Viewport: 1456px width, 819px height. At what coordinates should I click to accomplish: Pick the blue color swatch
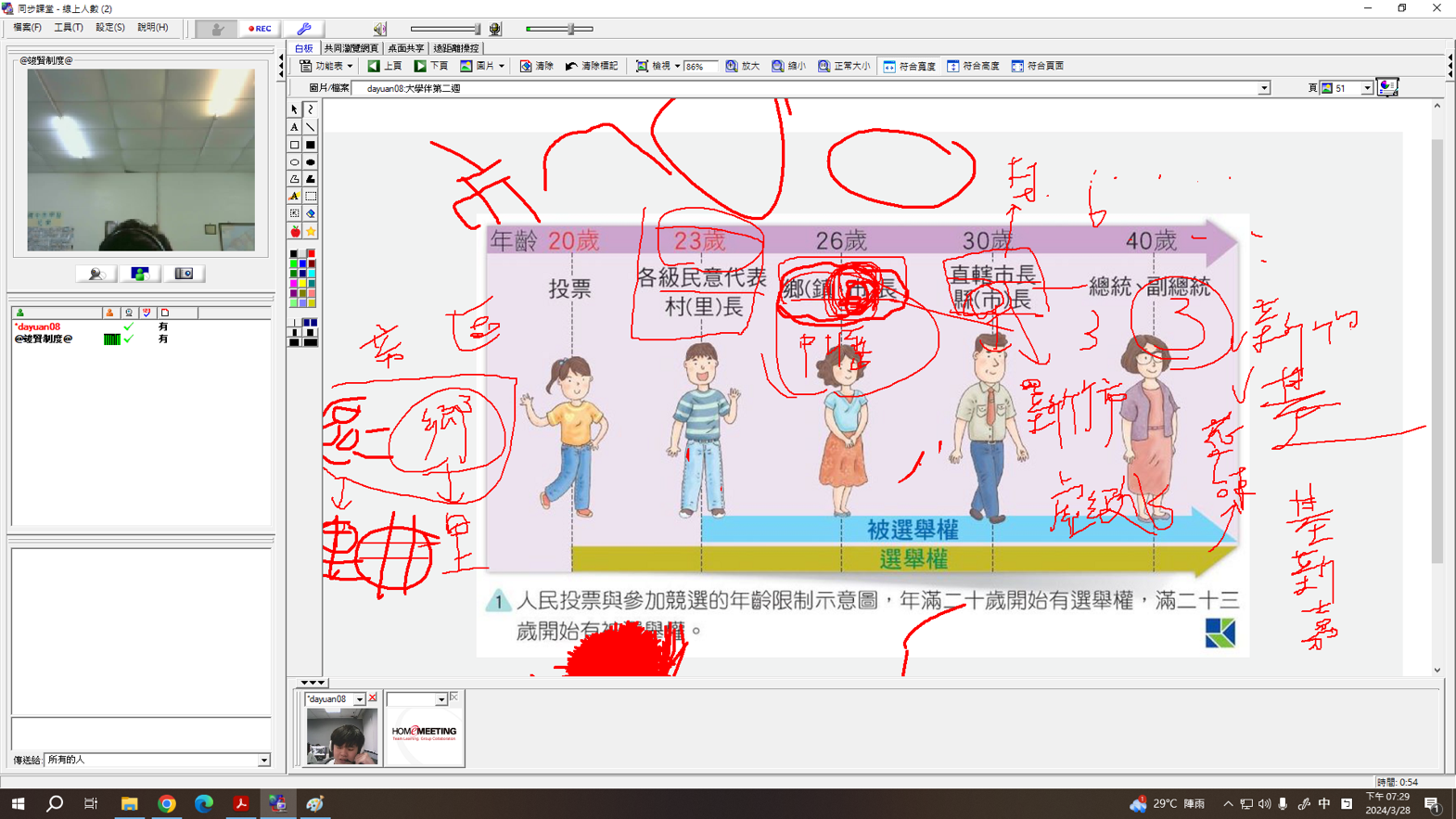[302, 264]
